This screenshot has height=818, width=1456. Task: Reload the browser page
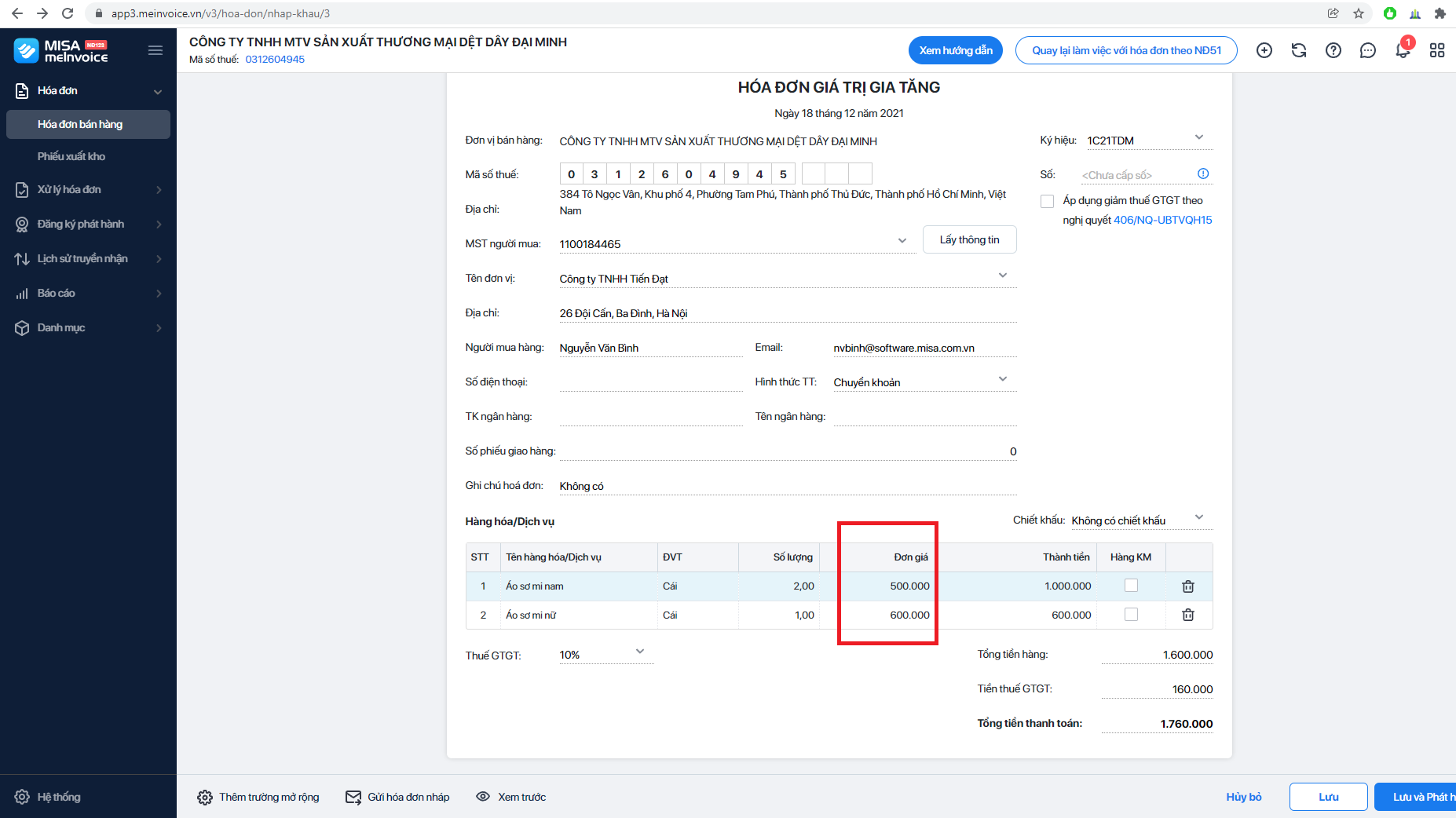coord(68,13)
